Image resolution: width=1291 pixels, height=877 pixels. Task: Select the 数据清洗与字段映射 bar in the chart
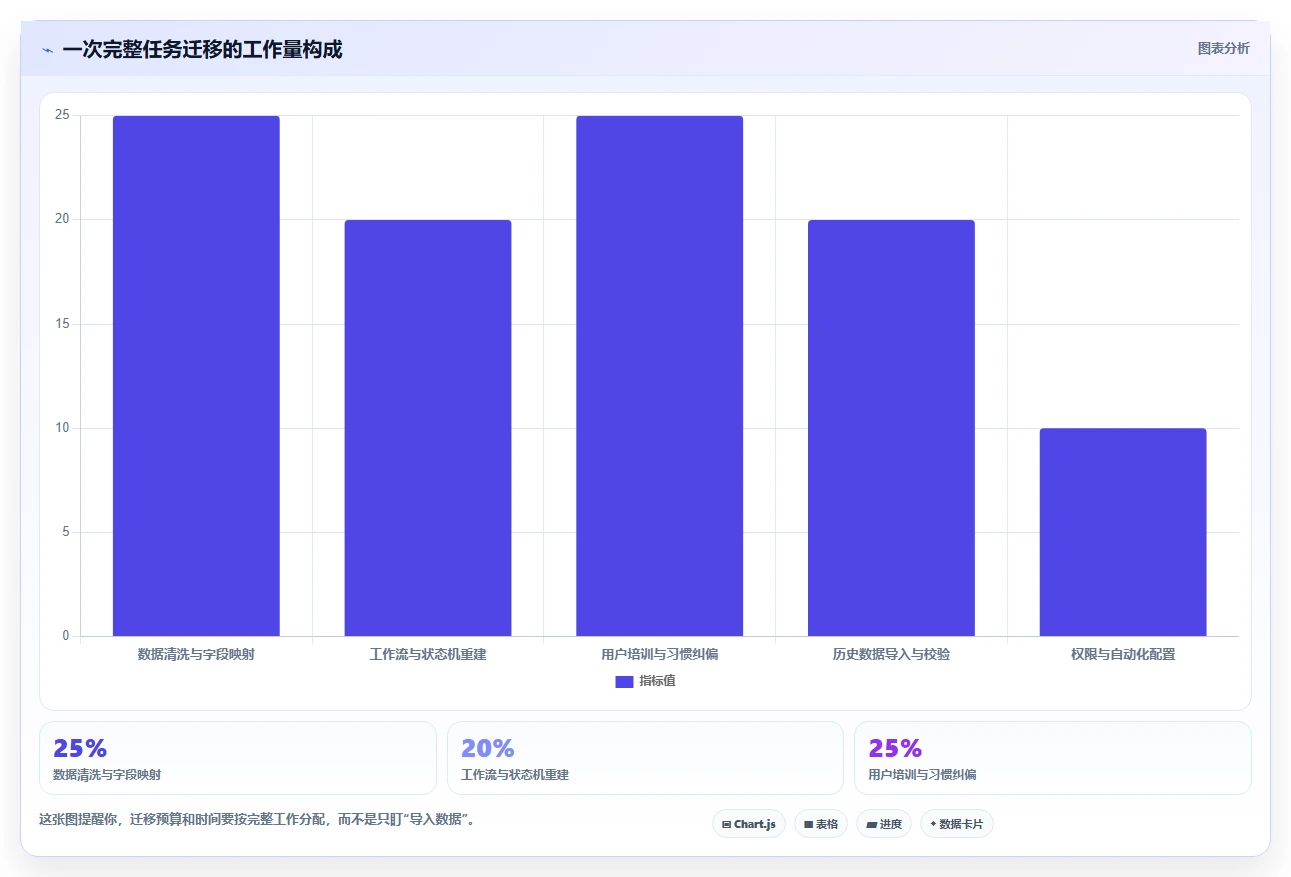click(196, 376)
